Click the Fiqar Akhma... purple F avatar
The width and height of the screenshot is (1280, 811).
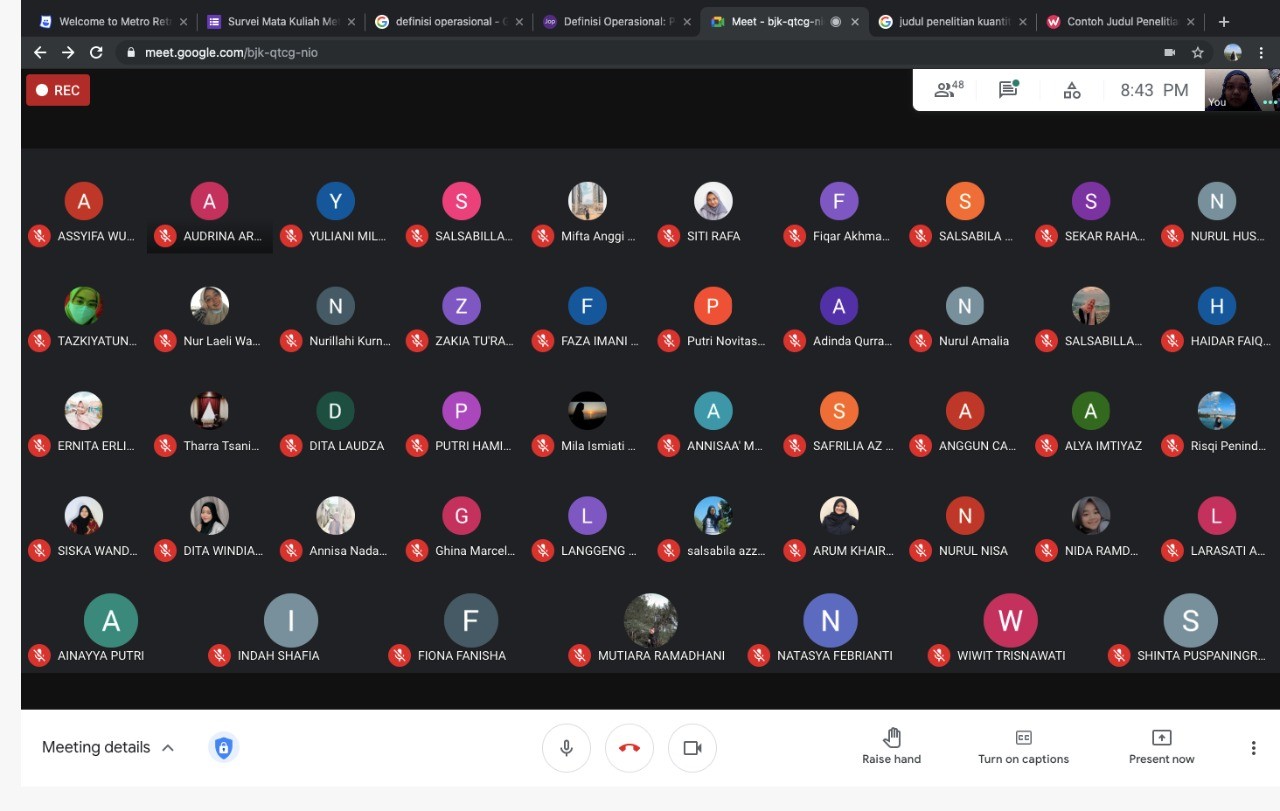pos(839,201)
